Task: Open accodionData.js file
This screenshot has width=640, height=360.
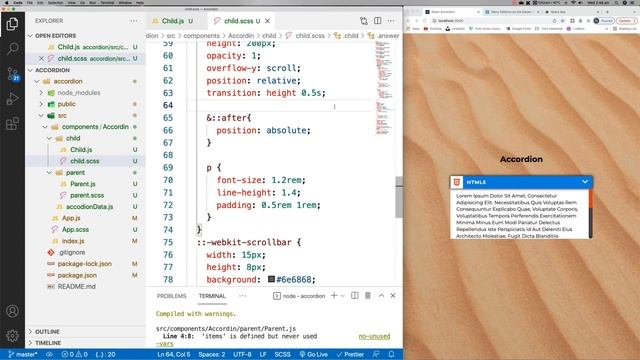Action: (x=89, y=207)
